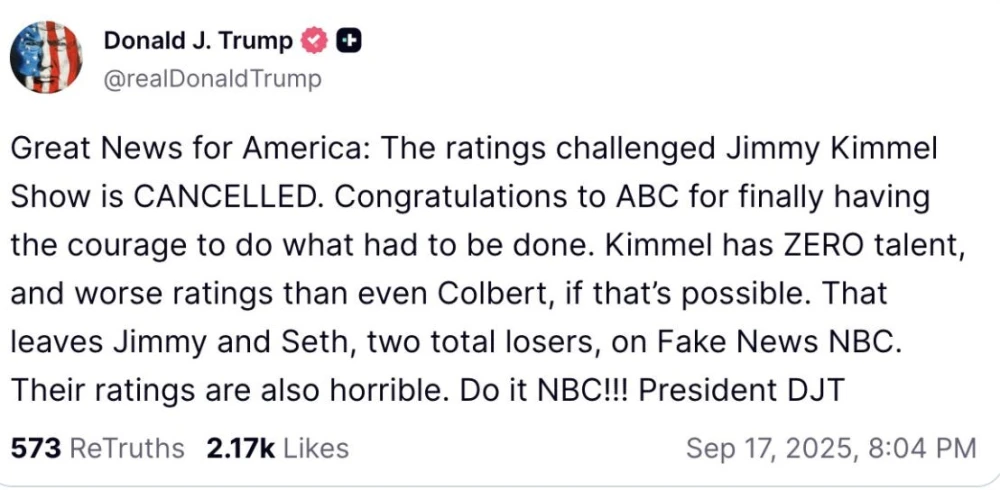
Task: View the 573 ReTruths list
Action: click(x=97, y=448)
